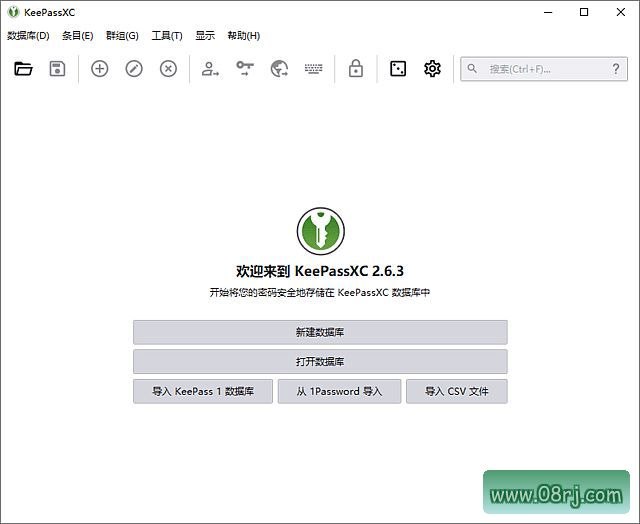The image size is (640, 524).
Task: Copy URL using the globe icon
Action: tap(279, 69)
